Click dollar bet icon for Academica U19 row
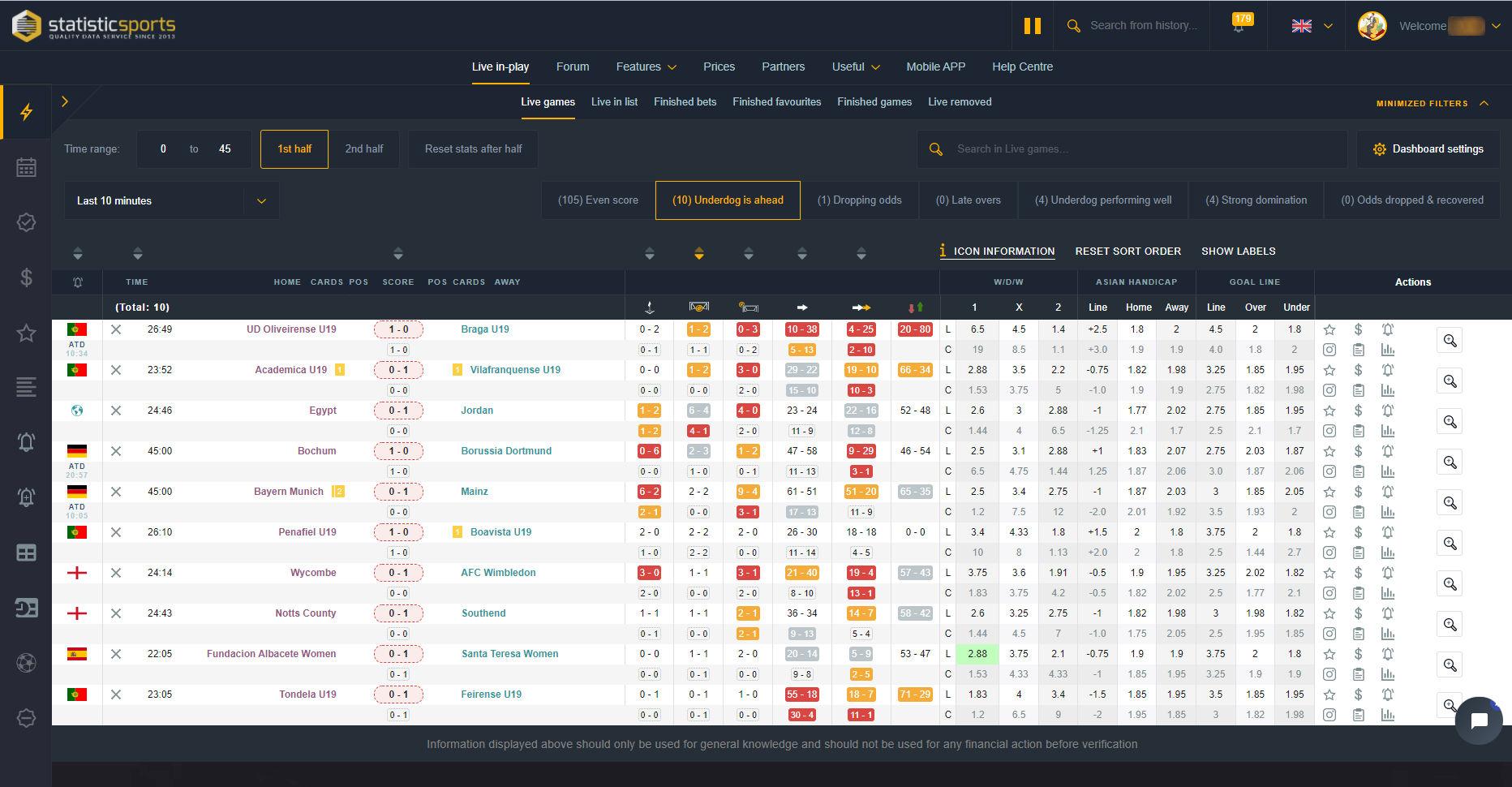1512x787 pixels. coord(1358,370)
